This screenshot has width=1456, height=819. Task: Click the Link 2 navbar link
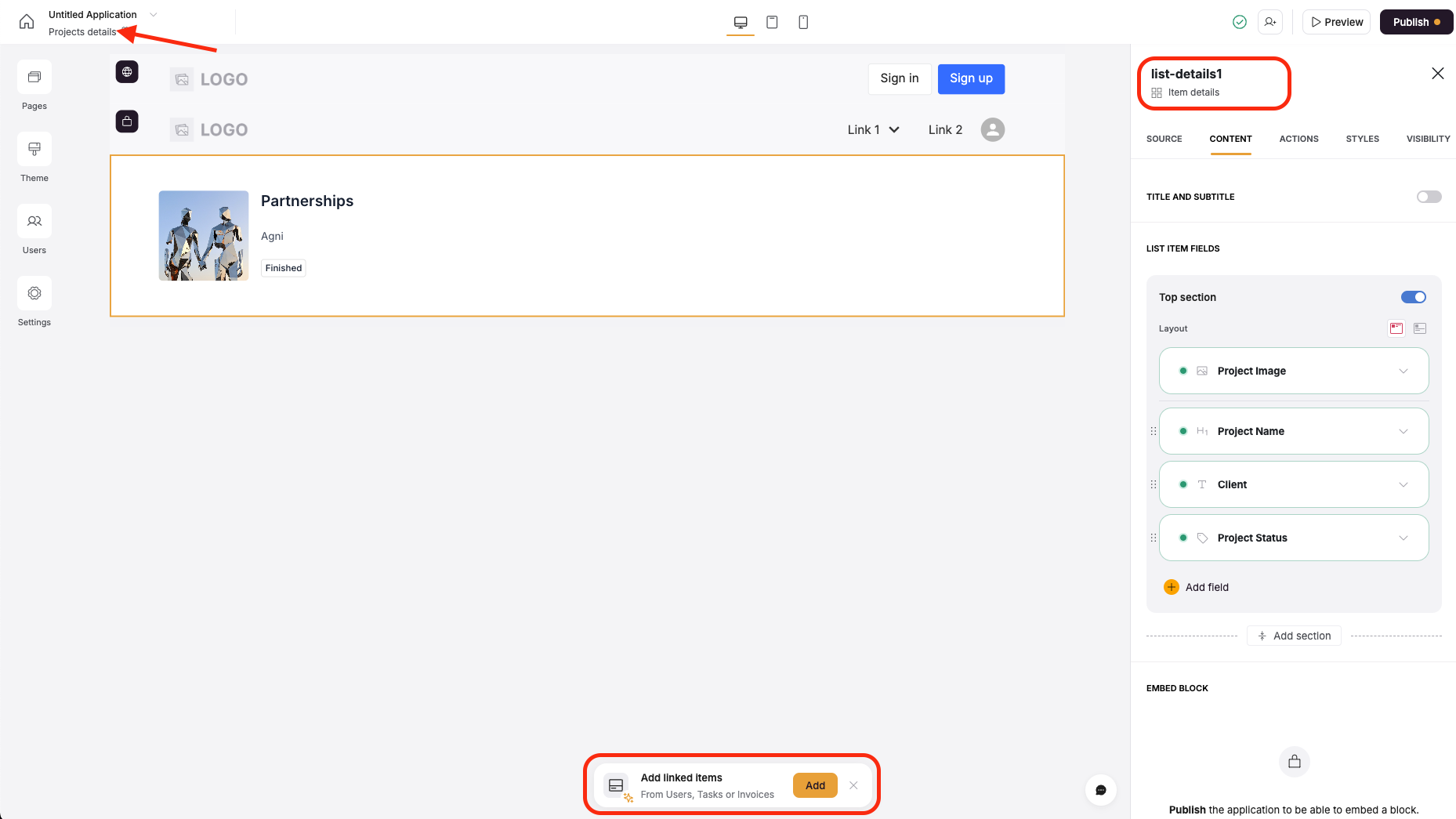(945, 130)
